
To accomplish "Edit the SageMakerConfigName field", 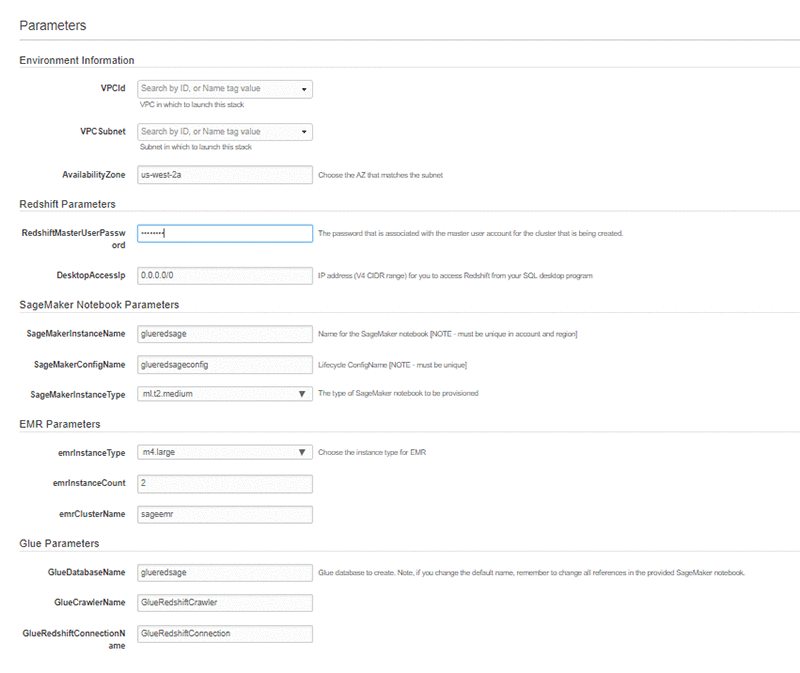I will [x=224, y=364].
